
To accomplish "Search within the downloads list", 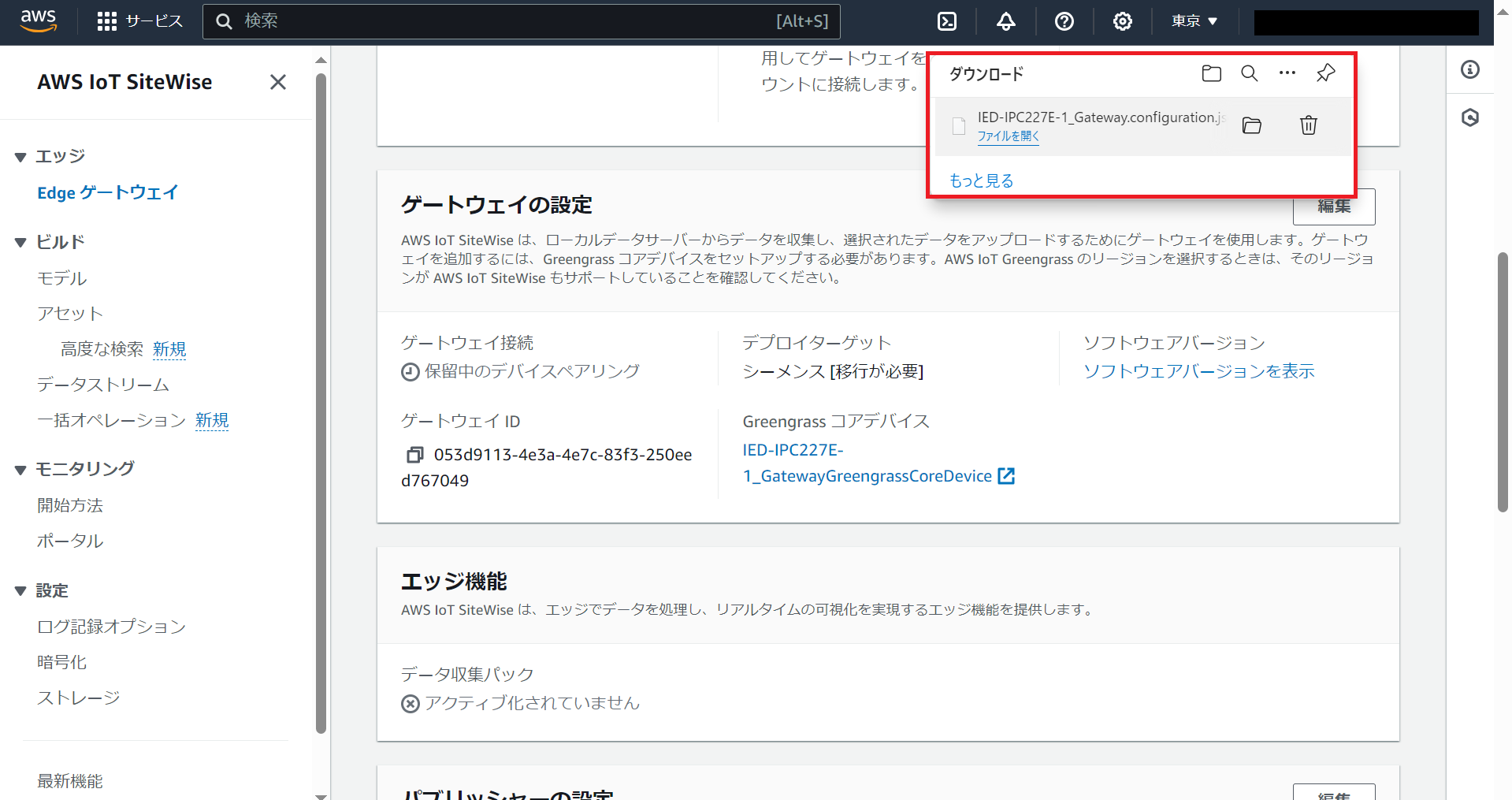I will pyautogui.click(x=1249, y=73).
